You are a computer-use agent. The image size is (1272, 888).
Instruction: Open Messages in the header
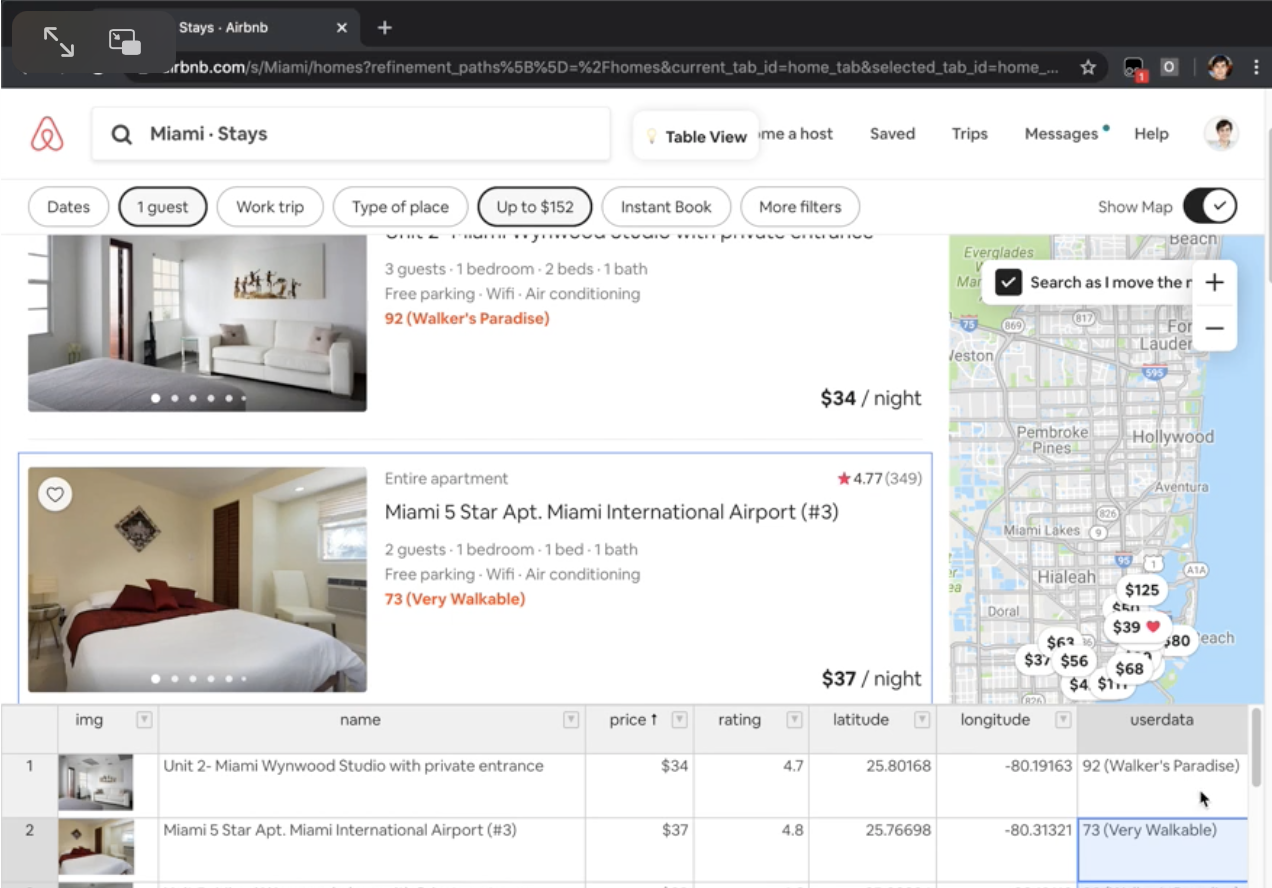1062,134
